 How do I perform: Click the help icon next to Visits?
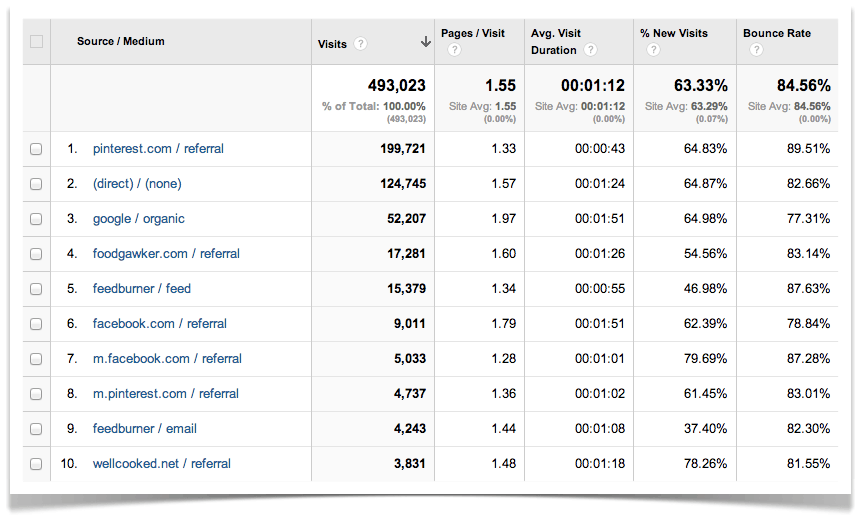pos(360,44)
